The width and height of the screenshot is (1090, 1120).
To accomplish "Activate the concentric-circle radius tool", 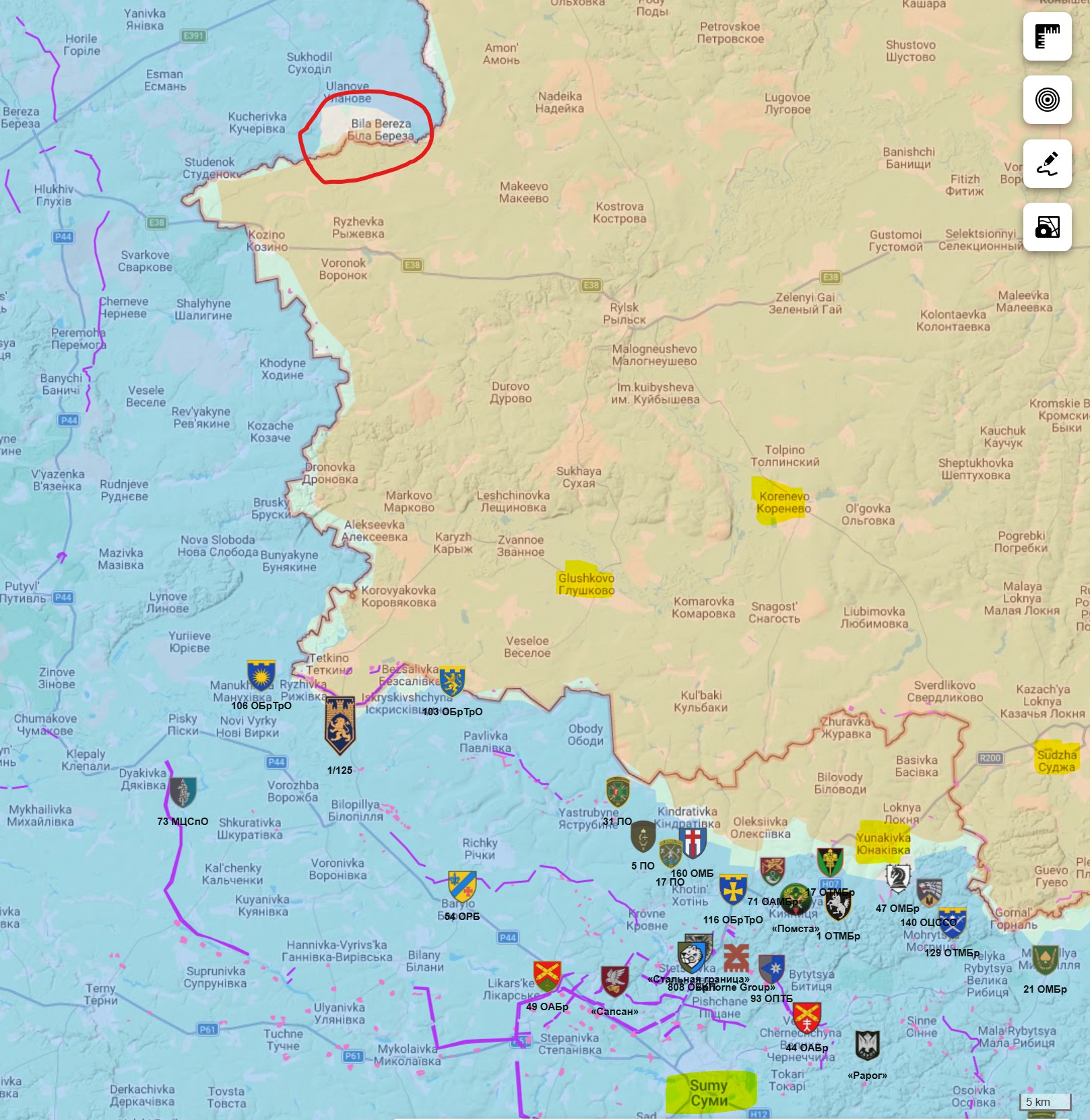I will (x=1047, y=100).
